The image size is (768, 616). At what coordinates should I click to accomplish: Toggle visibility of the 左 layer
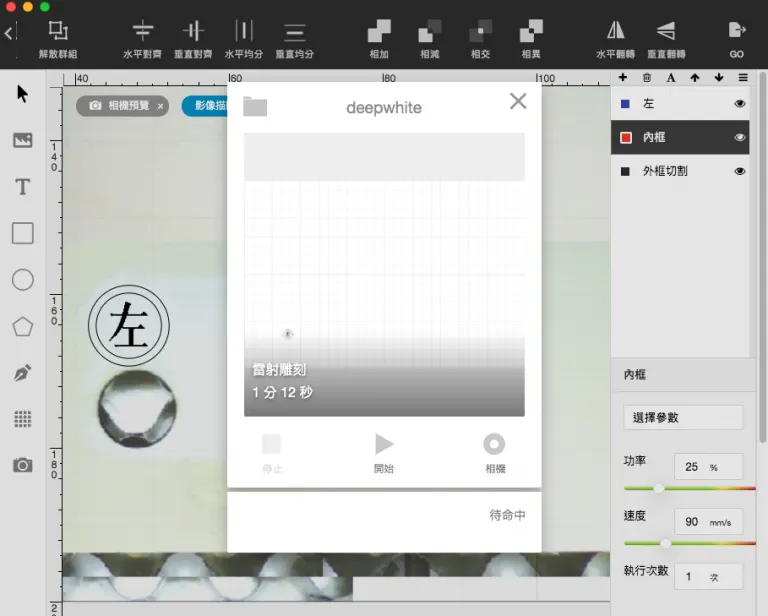(740, 103)
